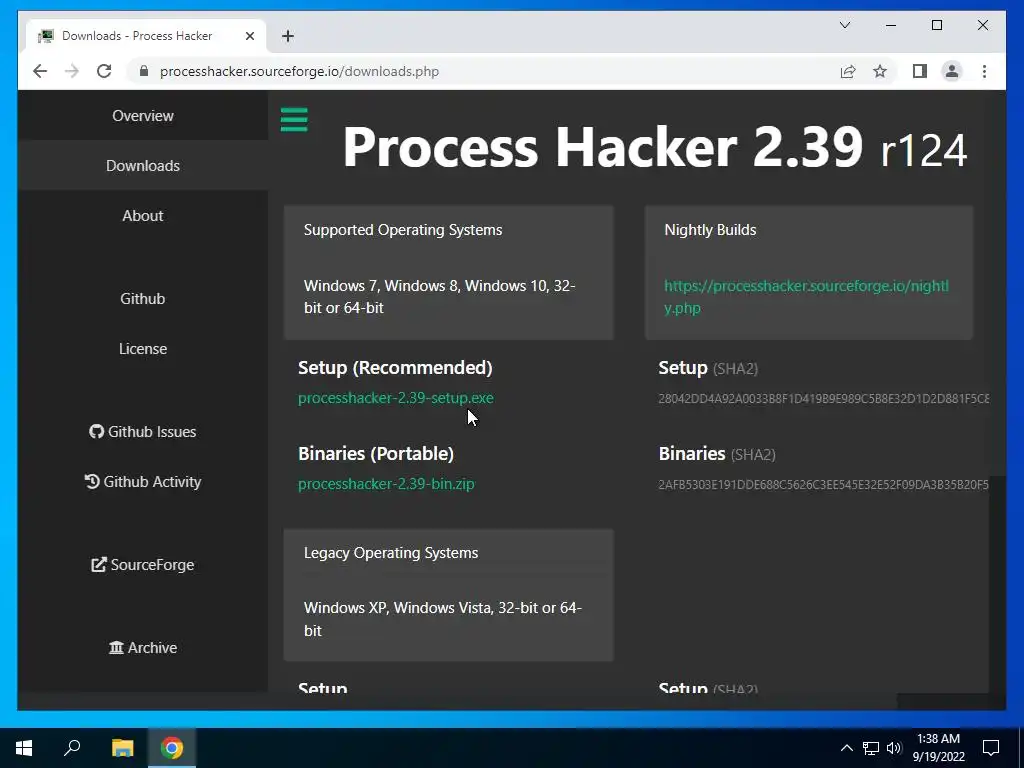Open the nightly builds URL link
Viewport: 1024px width, 768px height.
pos(806,296)
